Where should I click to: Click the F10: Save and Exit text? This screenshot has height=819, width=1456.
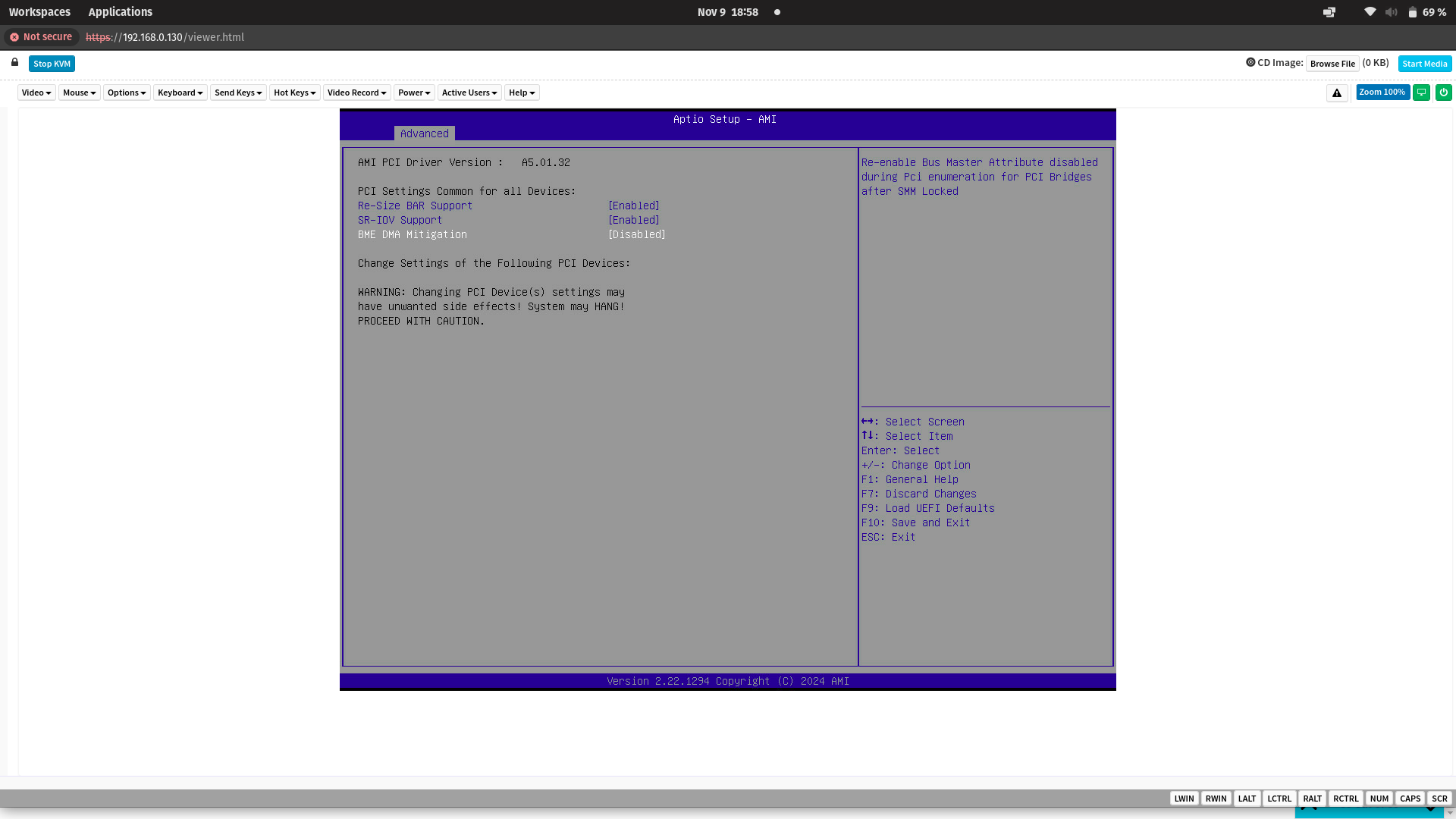[915, 522]
